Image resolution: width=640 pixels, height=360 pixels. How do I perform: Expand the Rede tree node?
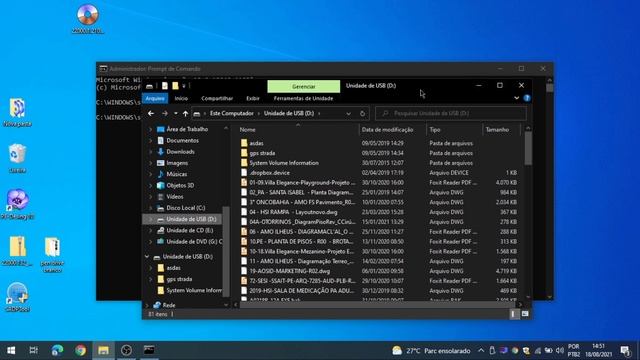coord(147,305)
